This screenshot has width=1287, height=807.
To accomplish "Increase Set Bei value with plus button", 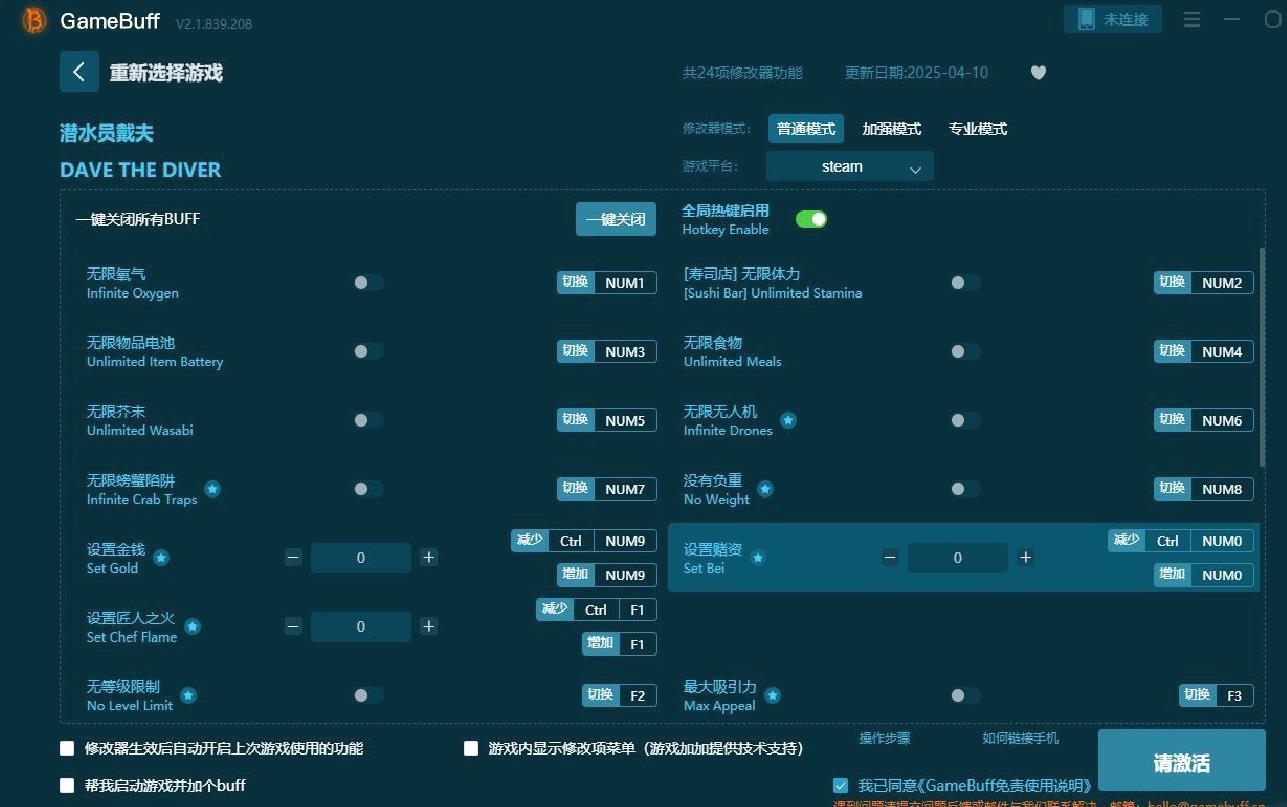I will (x=1026, y=557).
